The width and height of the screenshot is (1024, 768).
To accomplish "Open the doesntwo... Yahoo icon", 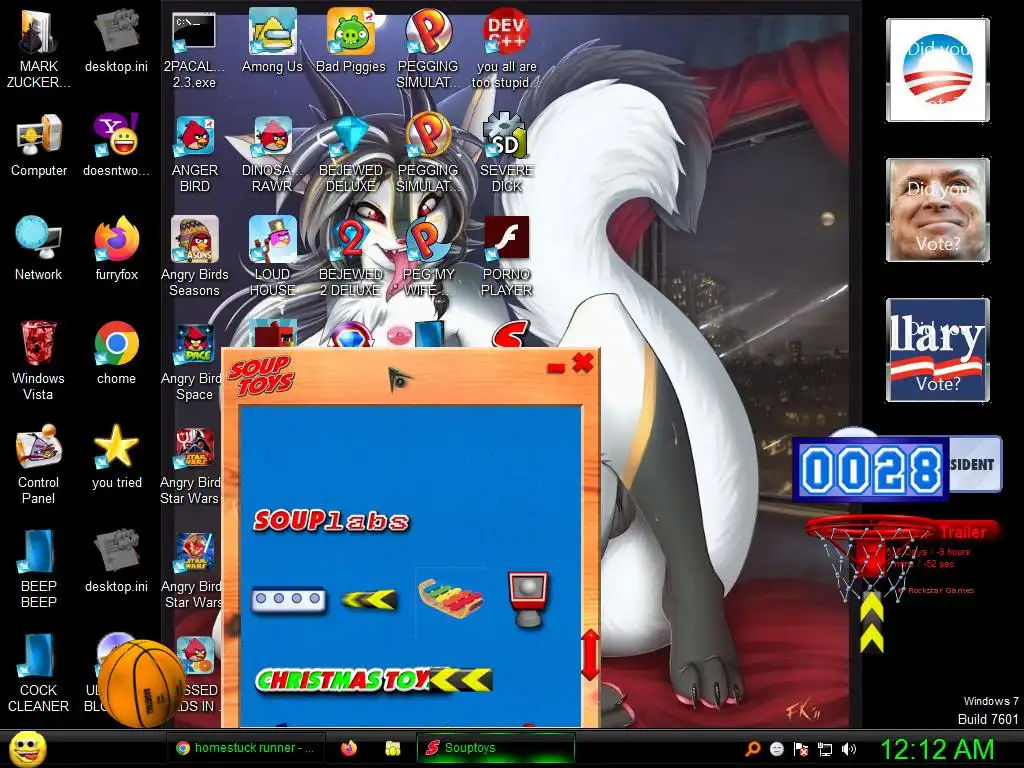I will click(116, 145).
